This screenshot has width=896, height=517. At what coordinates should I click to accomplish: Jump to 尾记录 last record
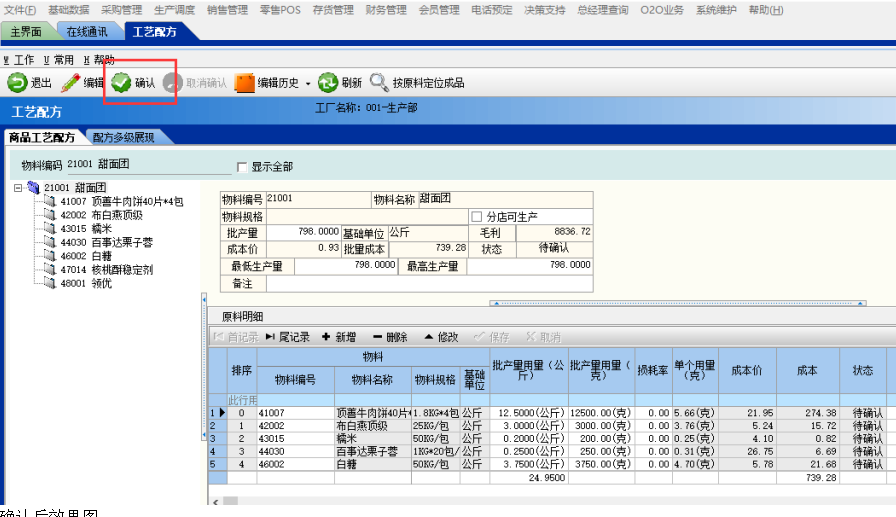coord(287,337)
